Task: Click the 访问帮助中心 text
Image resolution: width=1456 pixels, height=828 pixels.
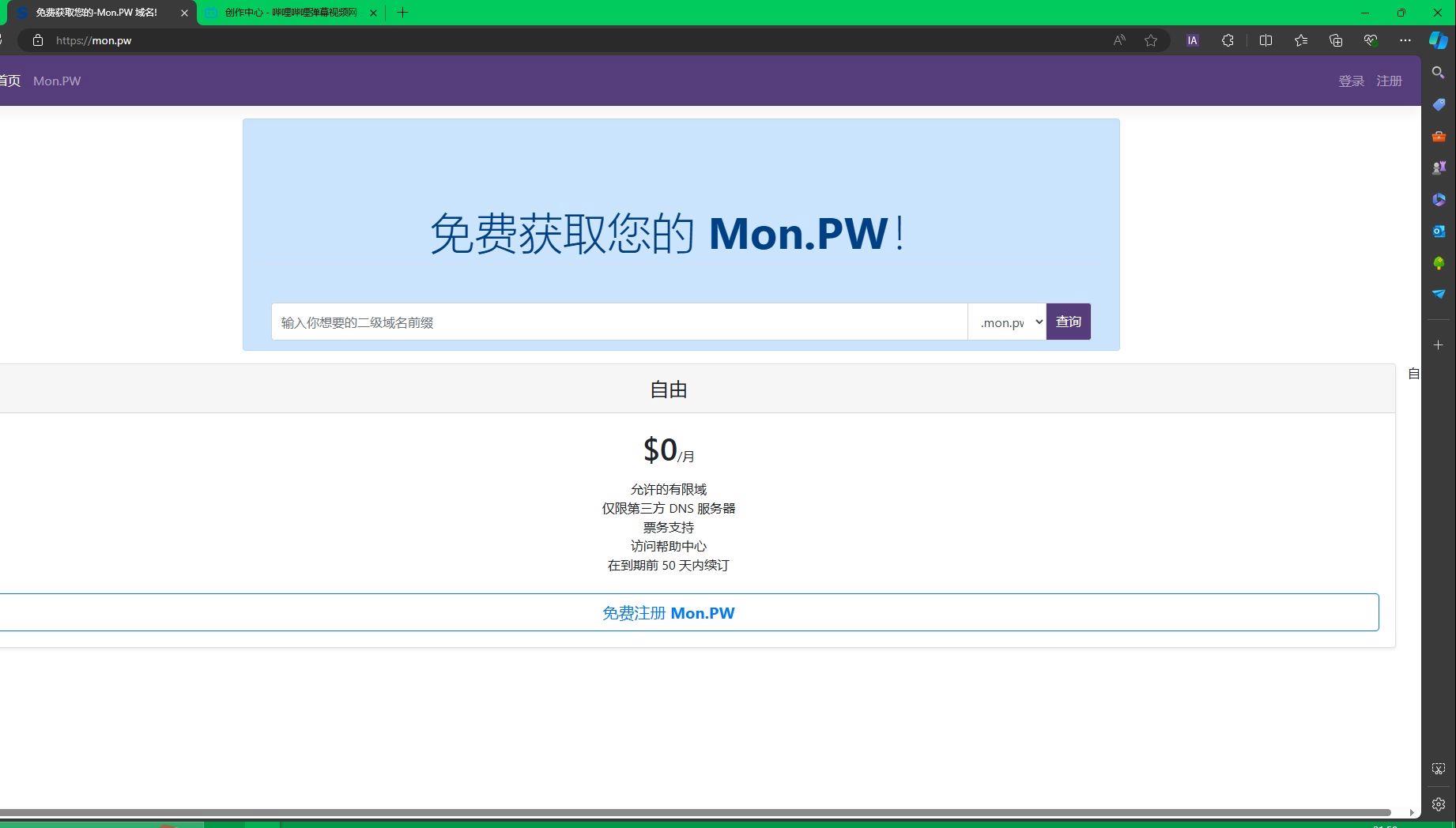Action: tap(669, 546)
